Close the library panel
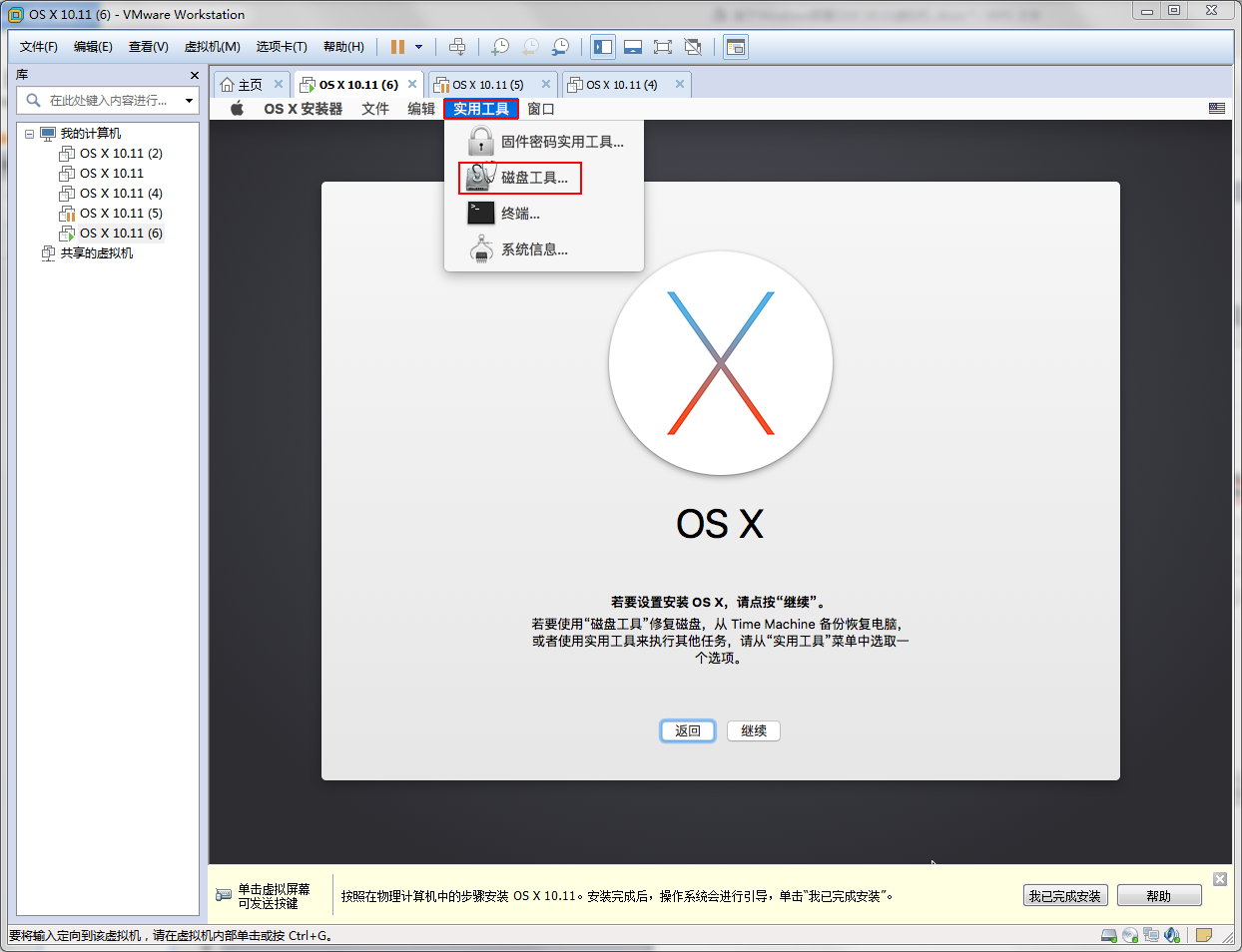Screen dimensions: 1242x952 [x=195, y=76]
